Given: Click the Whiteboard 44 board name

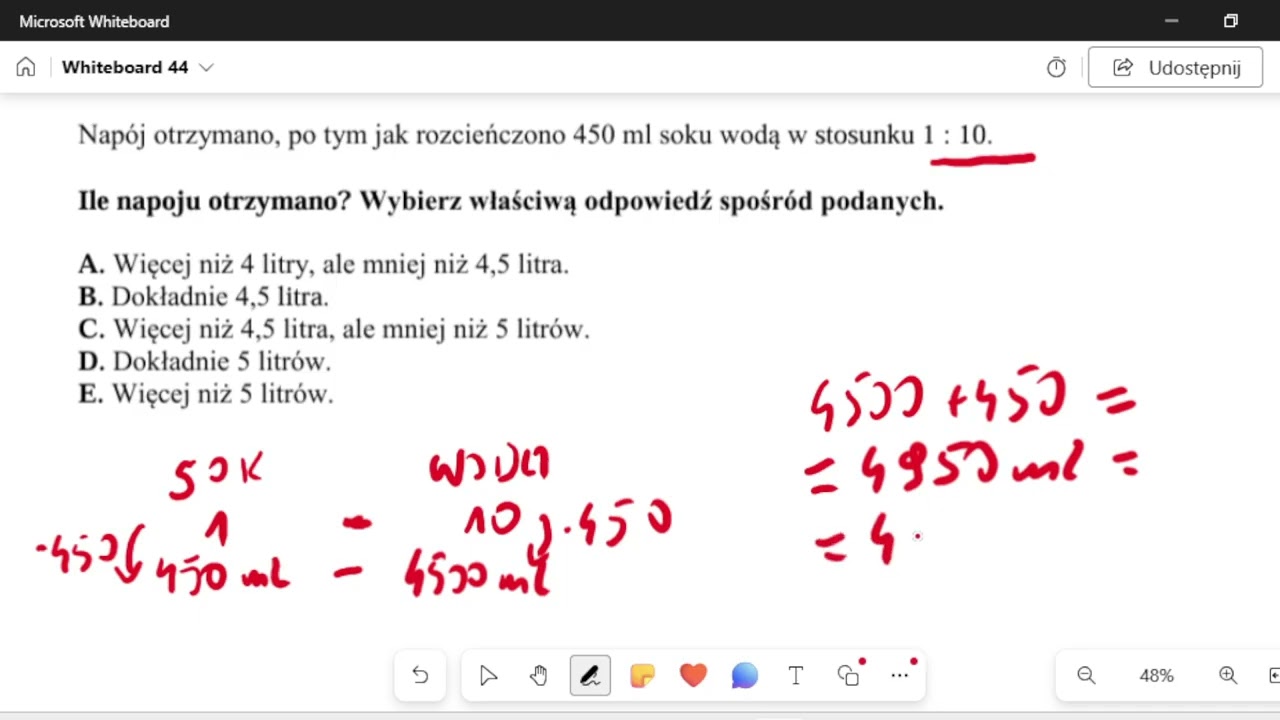Looking at the screenshot, I should (125, 67).
